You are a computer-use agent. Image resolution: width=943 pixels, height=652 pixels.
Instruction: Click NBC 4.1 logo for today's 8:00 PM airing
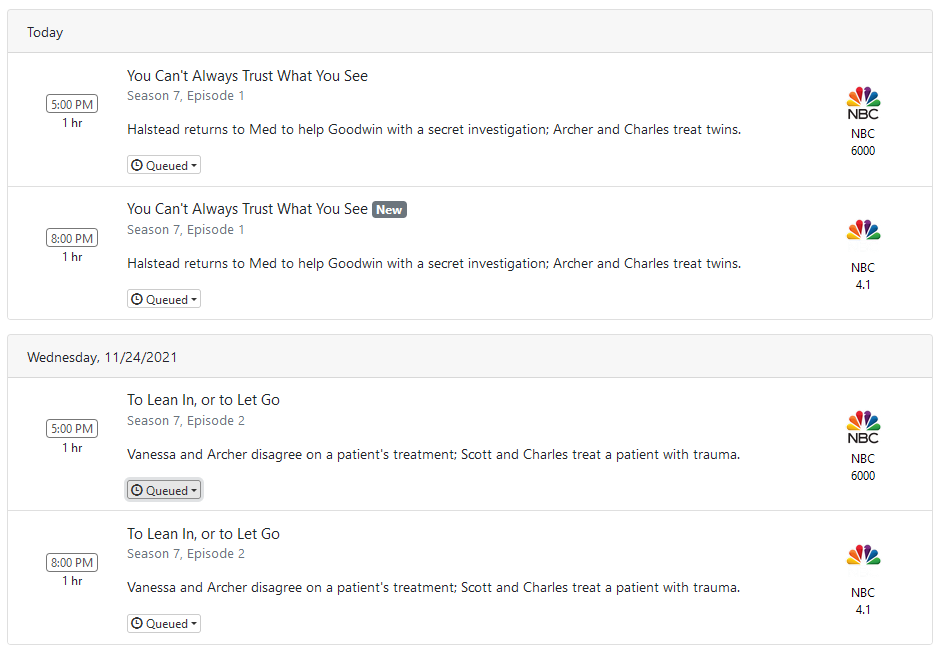tap(863, 231)
